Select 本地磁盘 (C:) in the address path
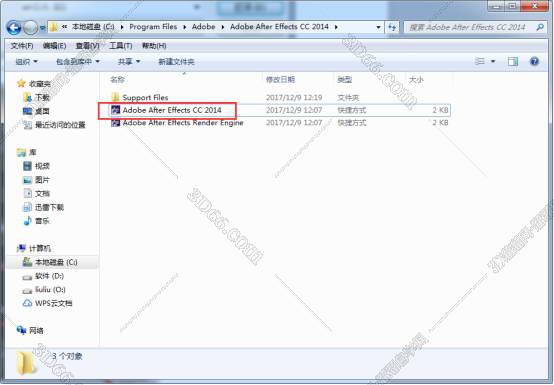This screenshot has width=554, height=385. click(x=93, y=27)
